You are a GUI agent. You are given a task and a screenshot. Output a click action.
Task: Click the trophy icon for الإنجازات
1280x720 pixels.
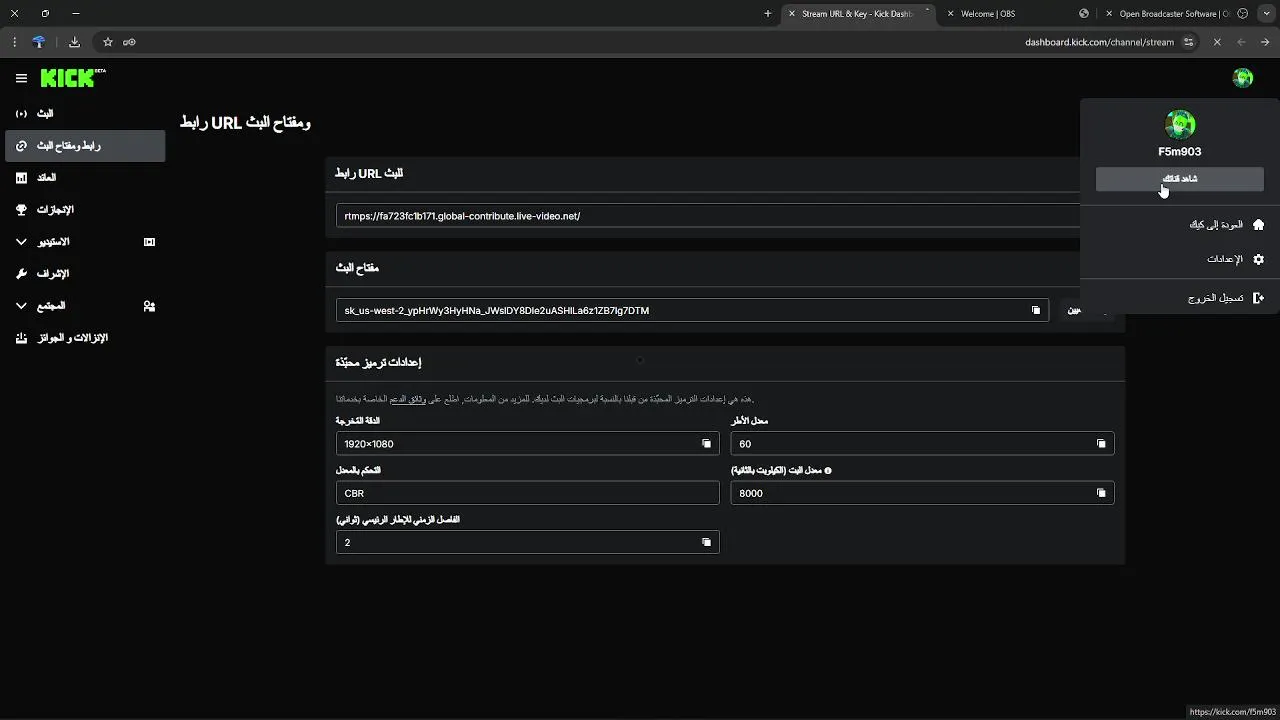21,210
